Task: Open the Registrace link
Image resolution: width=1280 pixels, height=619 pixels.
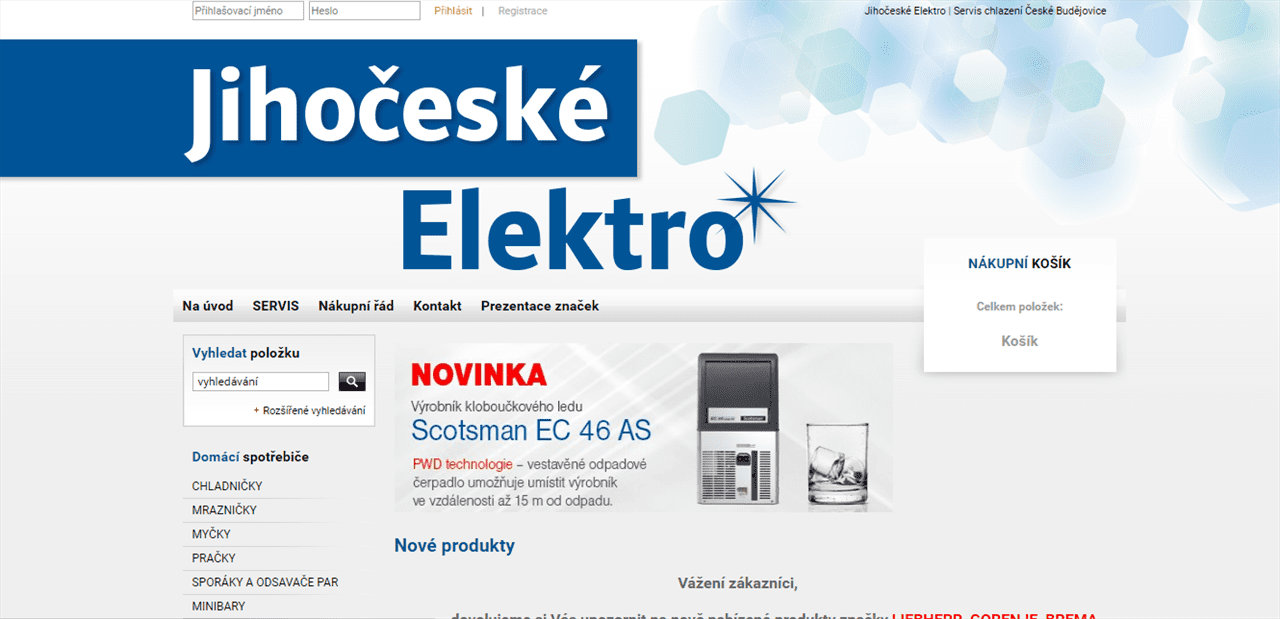Action: pos(523,11)
